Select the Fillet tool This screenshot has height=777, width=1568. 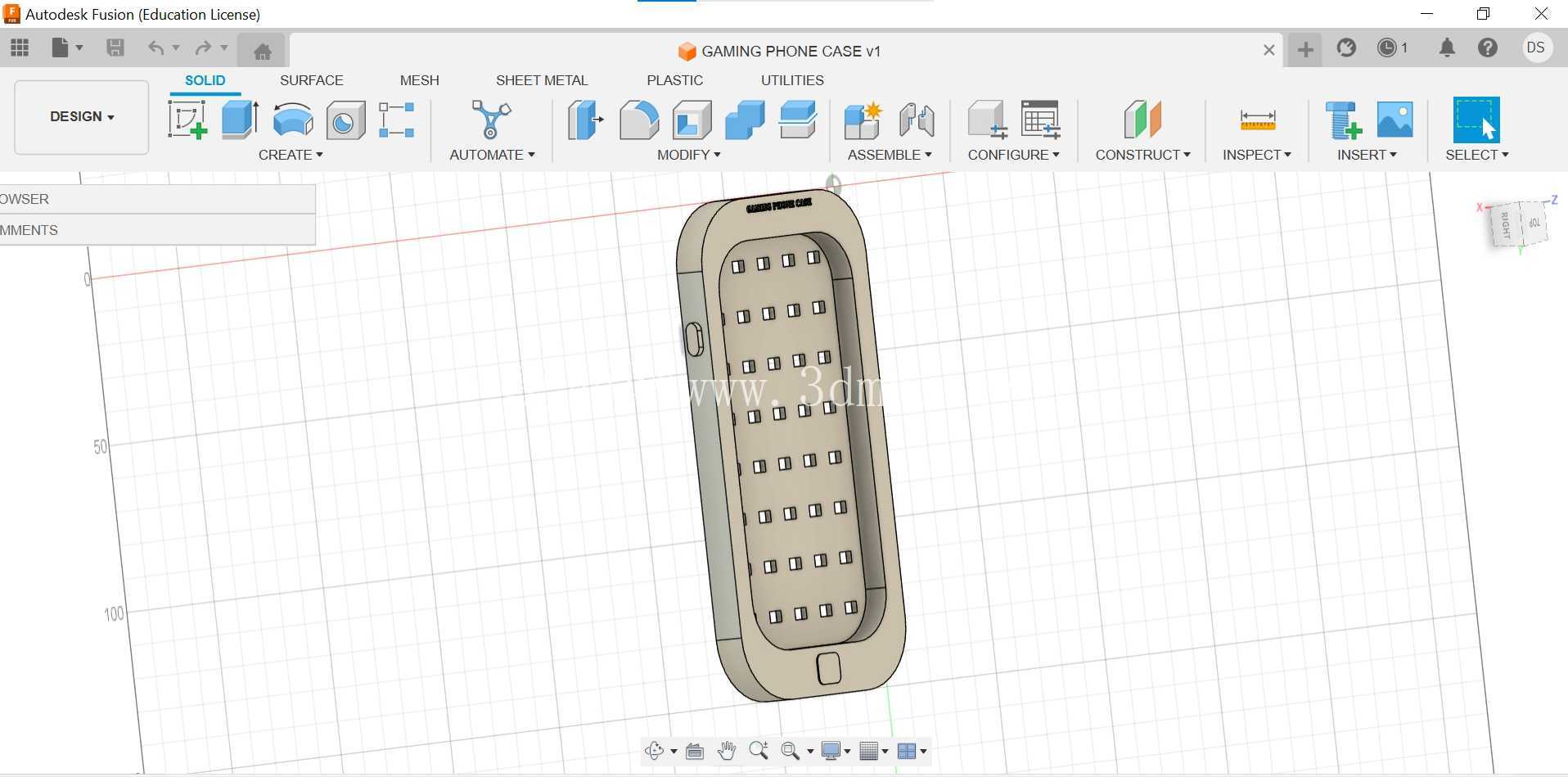click(x=639, y=120)
